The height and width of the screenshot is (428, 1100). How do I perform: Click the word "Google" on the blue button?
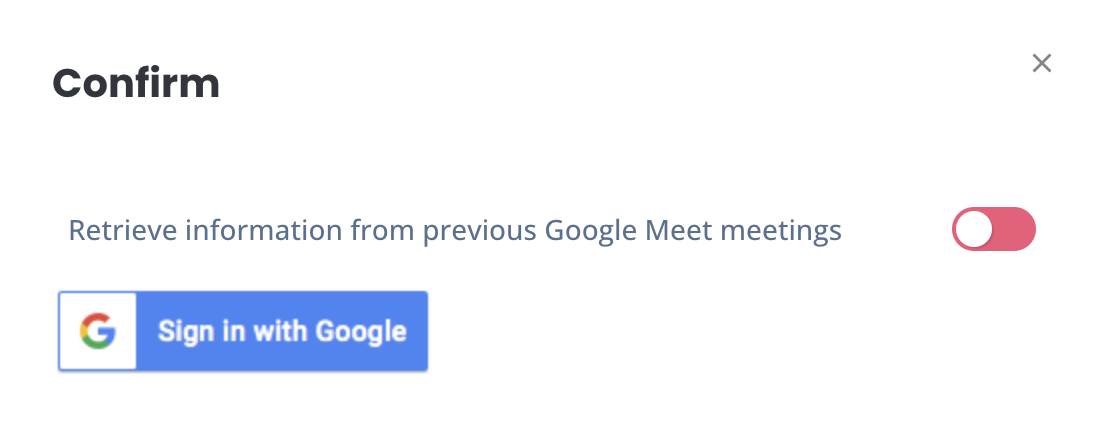[x=361, y=333]
